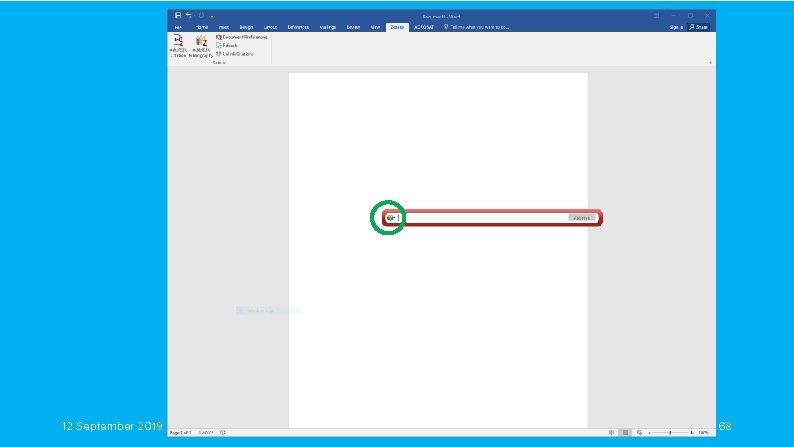The height and width of the screenshot is (447, 794).
Task: Refresh the Zotero citations
Action: 227,45
